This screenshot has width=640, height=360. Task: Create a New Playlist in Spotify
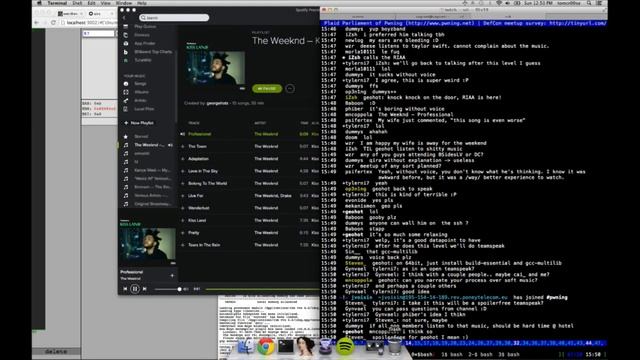139,123
